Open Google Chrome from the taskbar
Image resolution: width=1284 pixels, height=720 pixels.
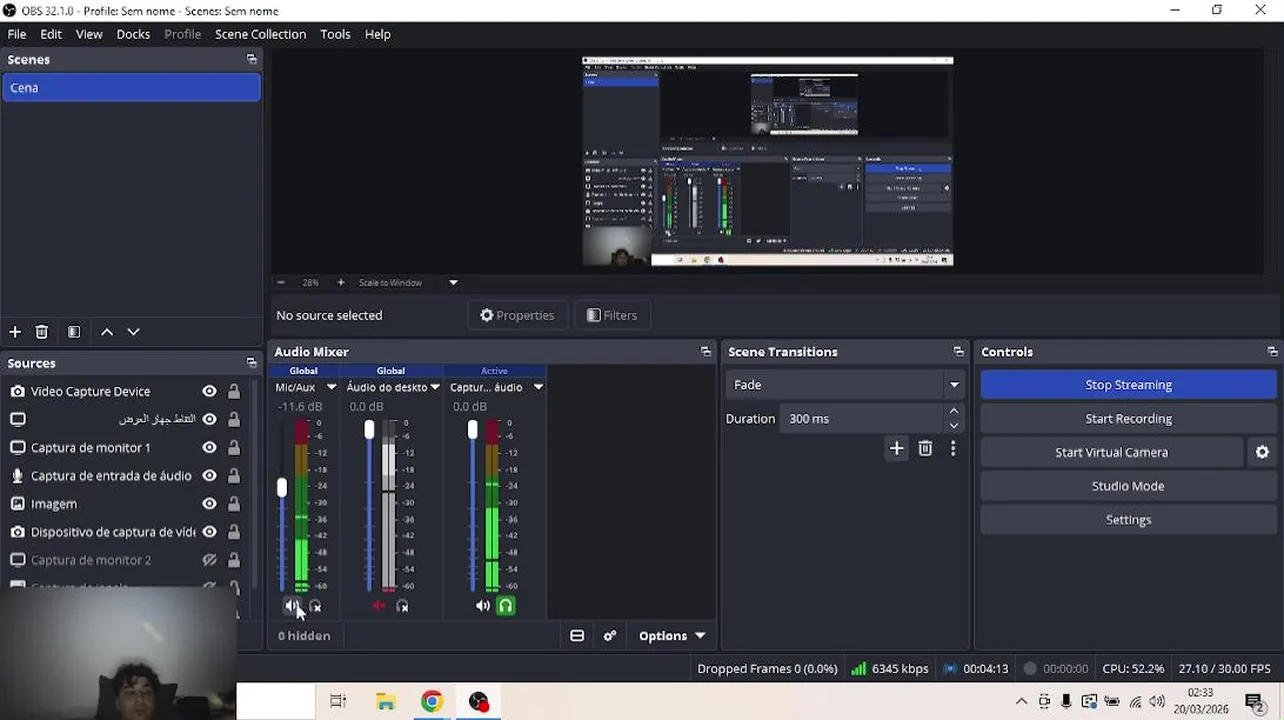[432, 701]
